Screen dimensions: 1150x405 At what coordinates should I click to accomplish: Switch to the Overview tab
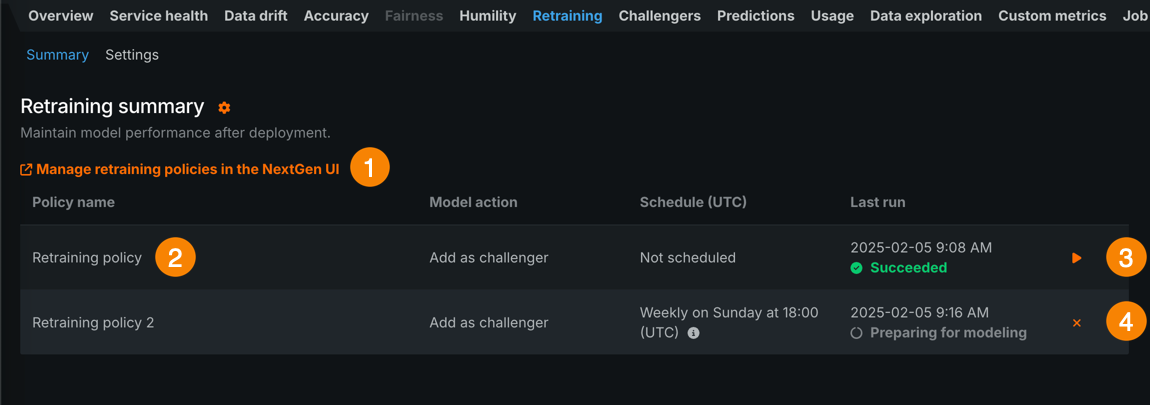[60, 16]
